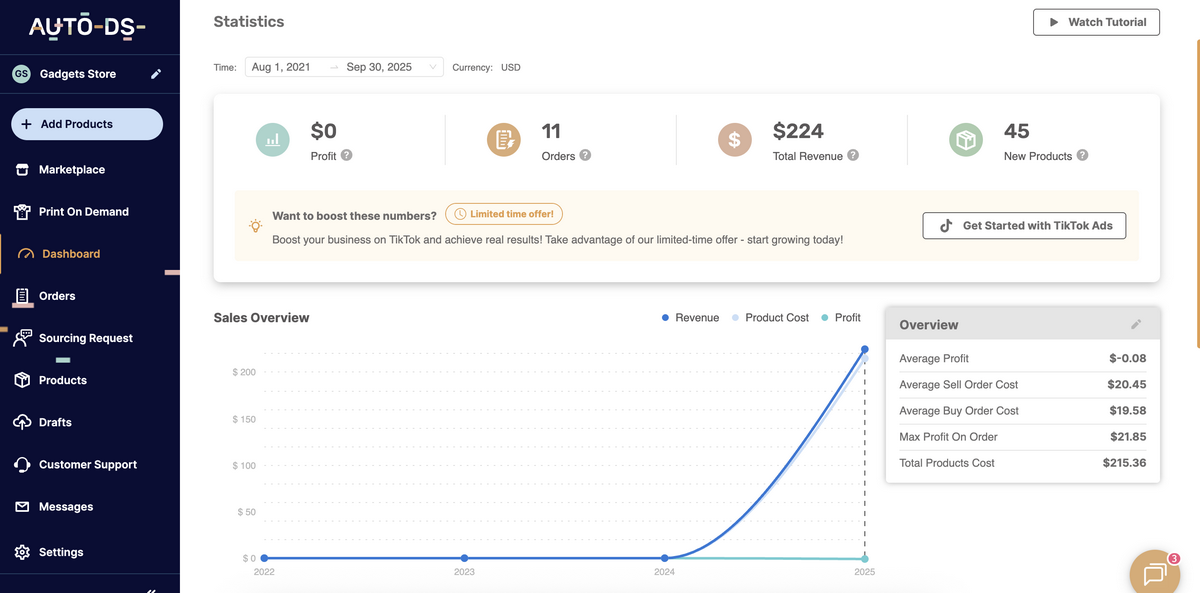Screen dimensions: 1200x593
Task: Go to Customer Support via its sidebar icon
Action: coord(22,464)
